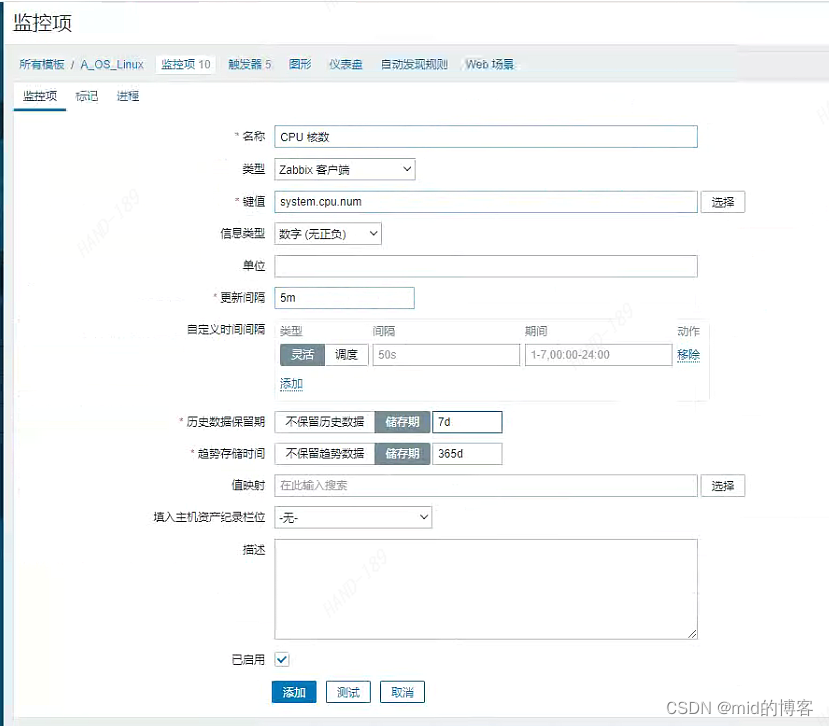Go to the 仪表盘 navigation tab

(x=346, y=65)
